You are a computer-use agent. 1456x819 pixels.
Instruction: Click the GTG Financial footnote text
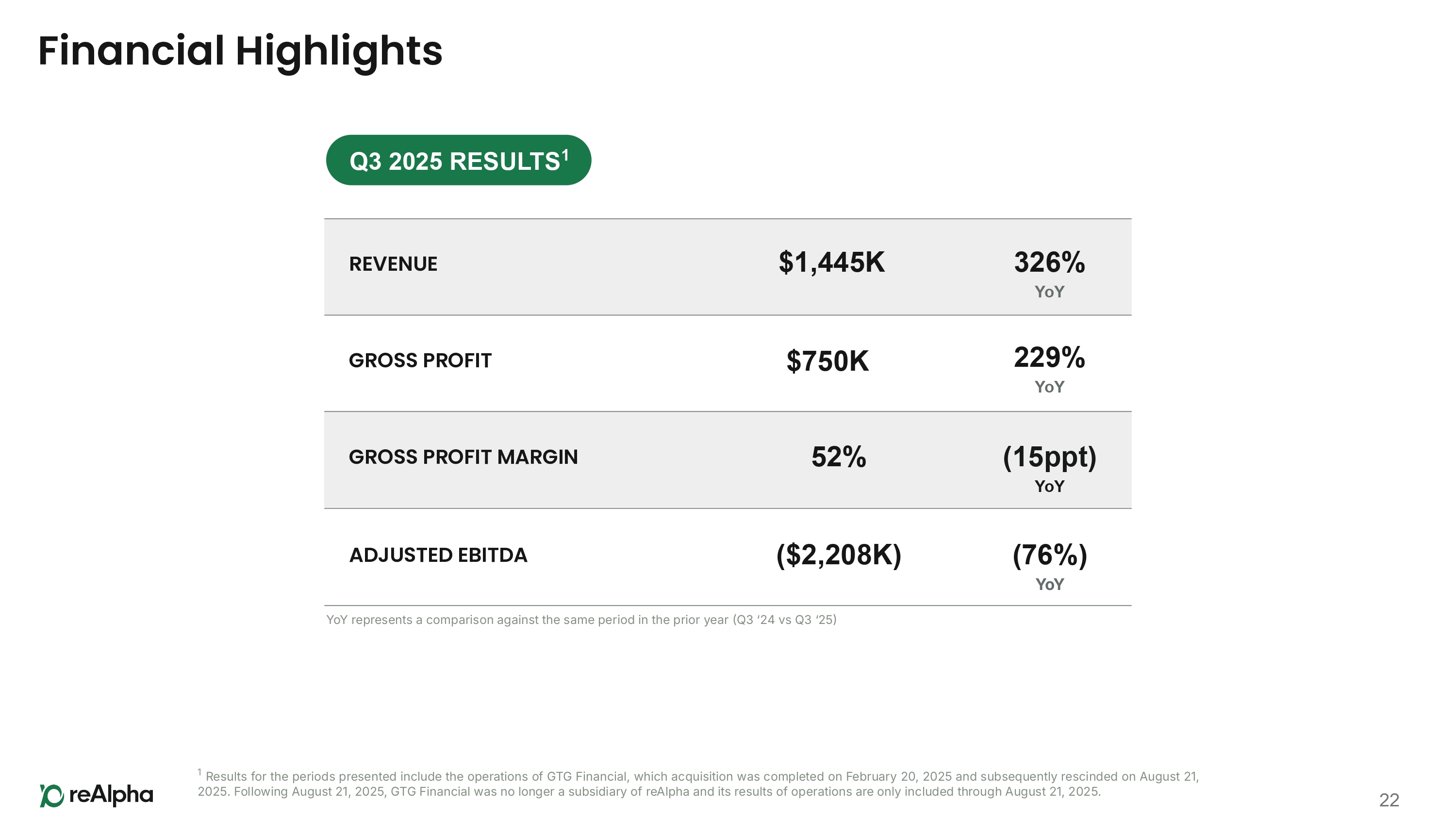(x=697, y=784)
